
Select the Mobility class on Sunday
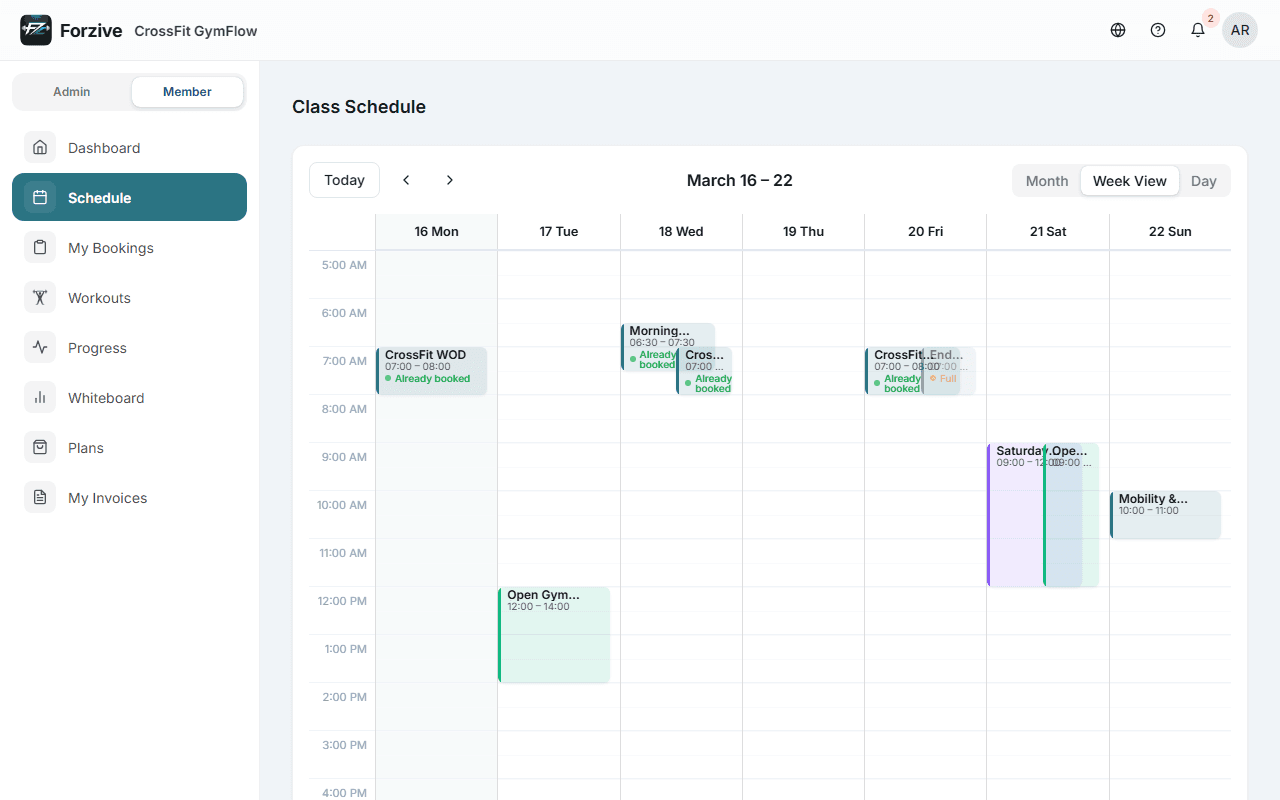pyautogui.click(x=1165, y=512)
